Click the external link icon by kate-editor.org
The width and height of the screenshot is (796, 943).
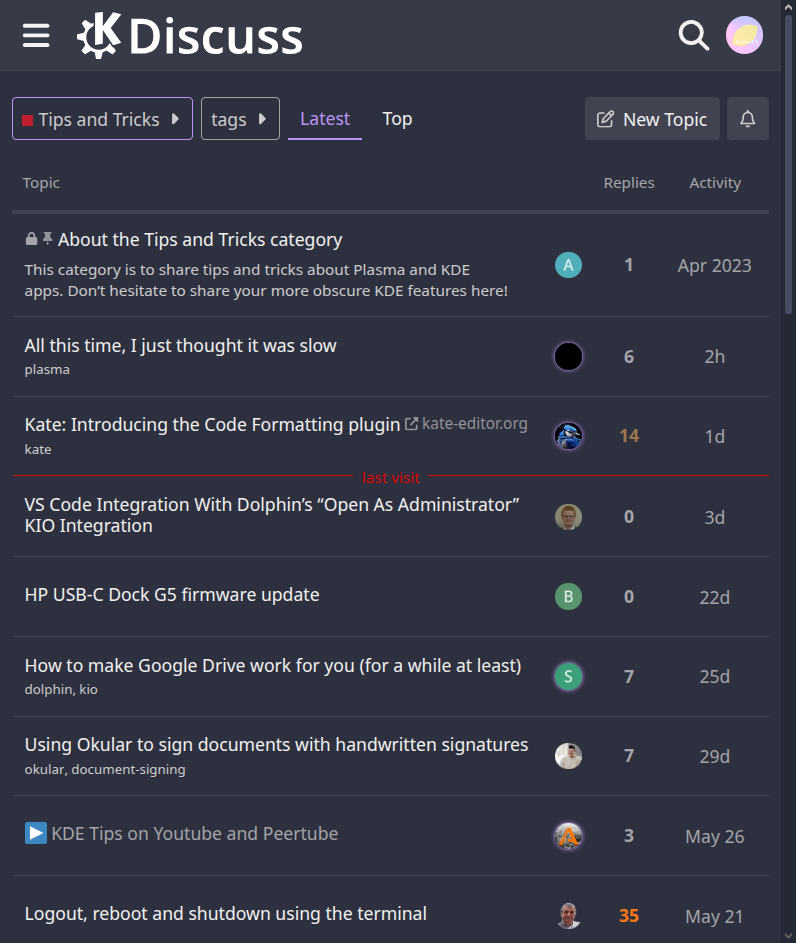pyautogui.click(x=411, y=424)
